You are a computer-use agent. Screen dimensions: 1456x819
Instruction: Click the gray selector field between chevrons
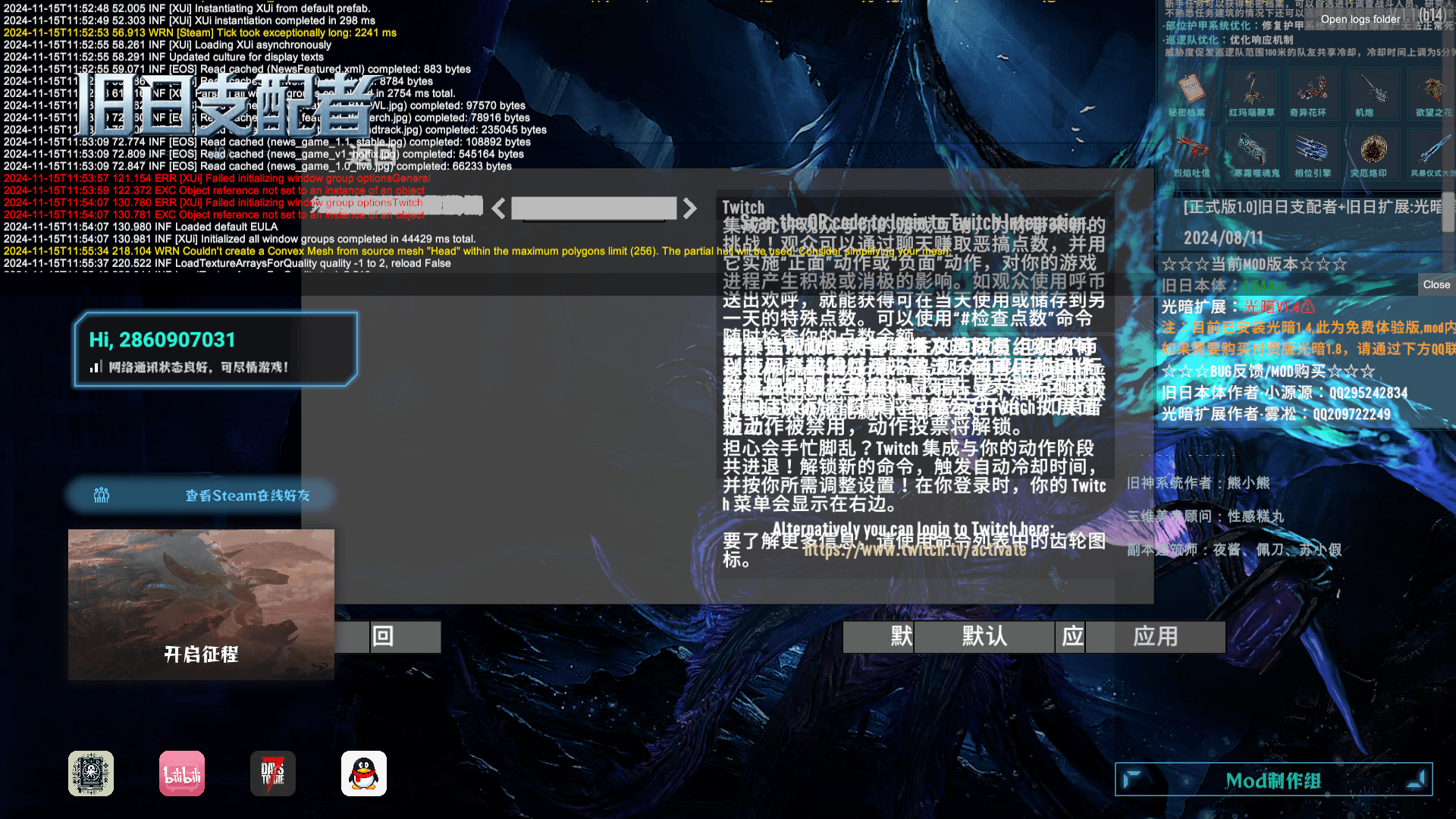tap(594, 209)
